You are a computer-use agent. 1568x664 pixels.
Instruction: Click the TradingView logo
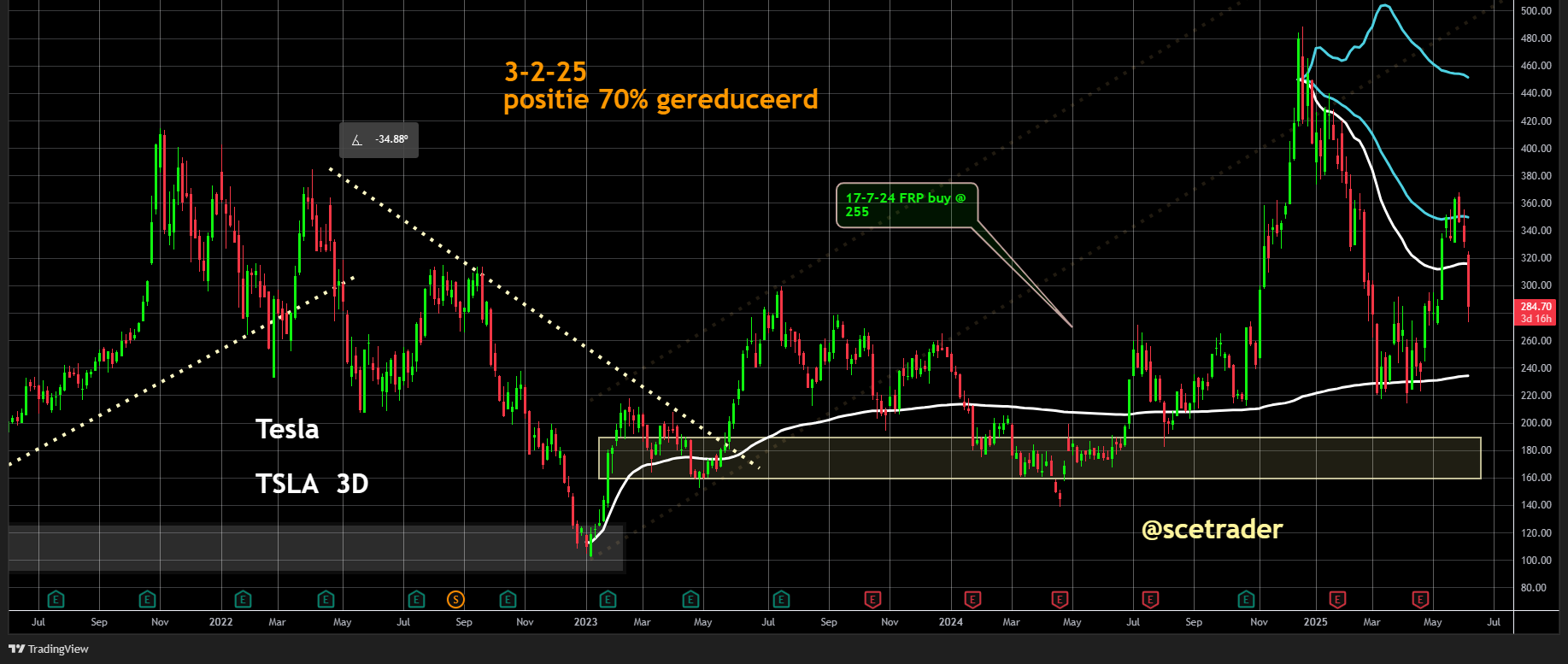pyautogui.click(x=49, y=649)
